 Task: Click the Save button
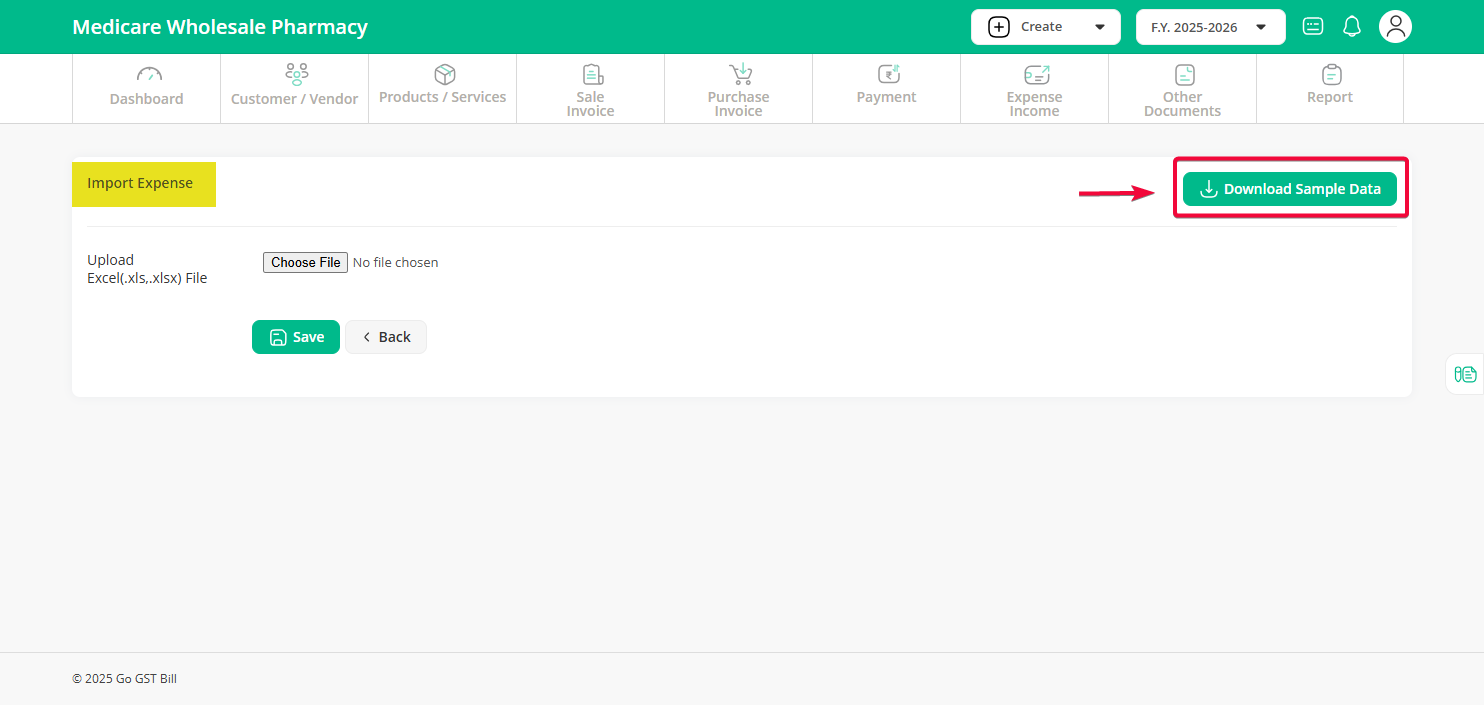pyautogui.click(x=296, y=337)
